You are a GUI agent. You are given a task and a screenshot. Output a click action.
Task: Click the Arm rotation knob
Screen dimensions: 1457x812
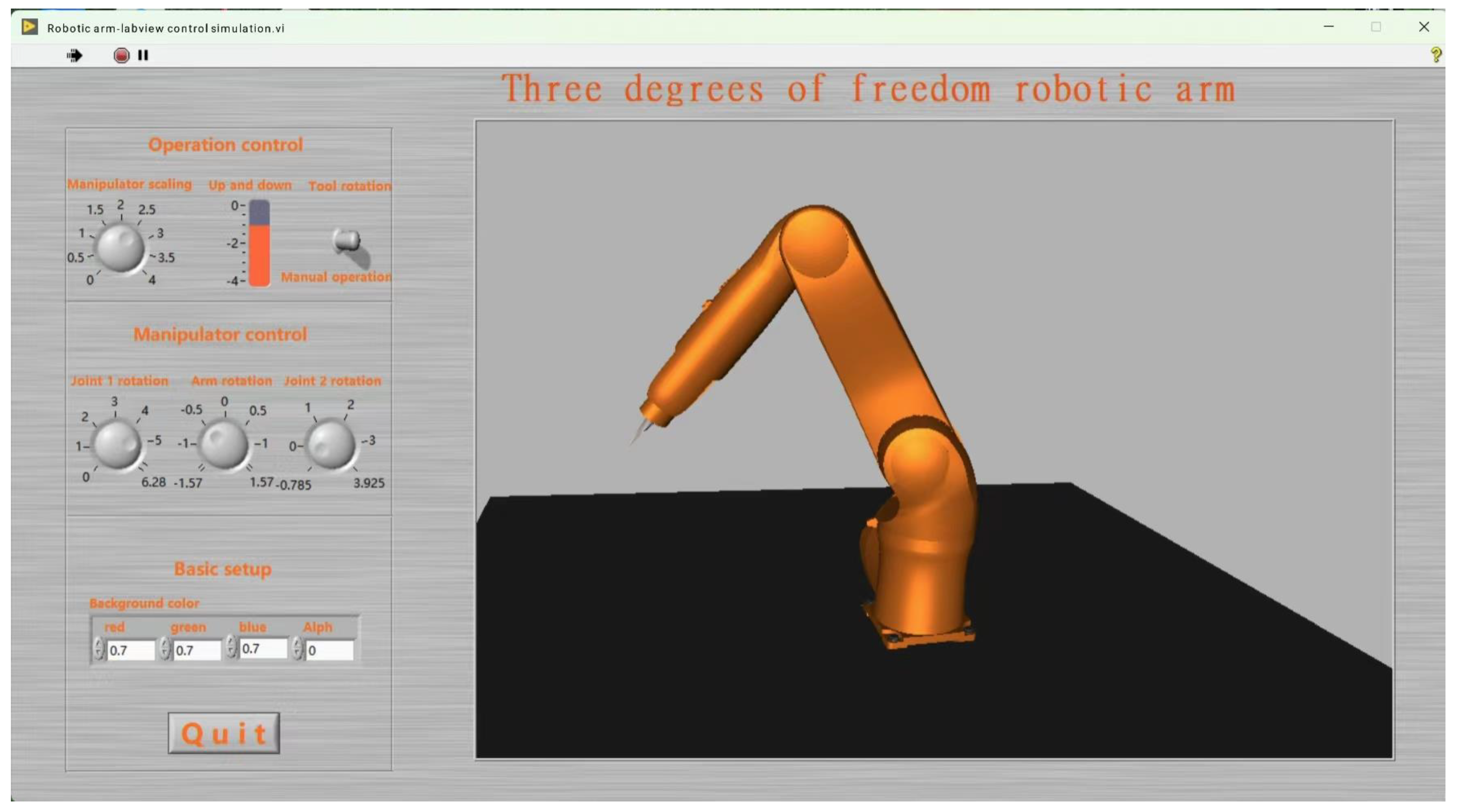(x=224, y=445)
